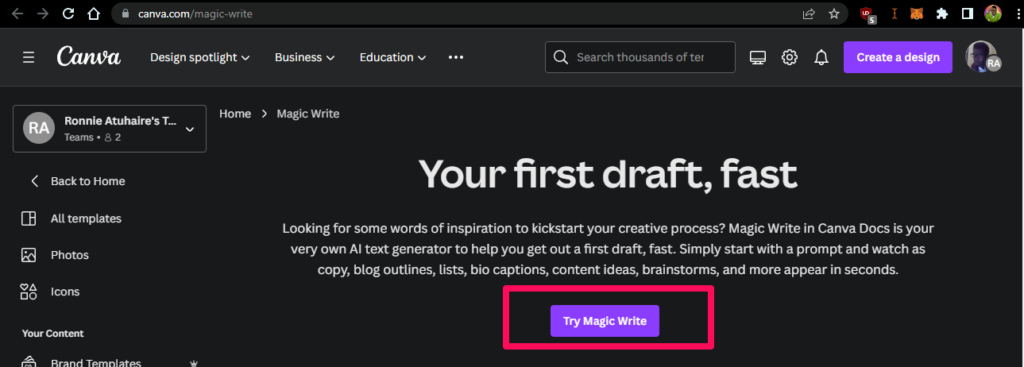Open the desktop app monitor icon
The height and width of the screenshot is (367, 1024).
pyautogui.click(x=758, y=57)
